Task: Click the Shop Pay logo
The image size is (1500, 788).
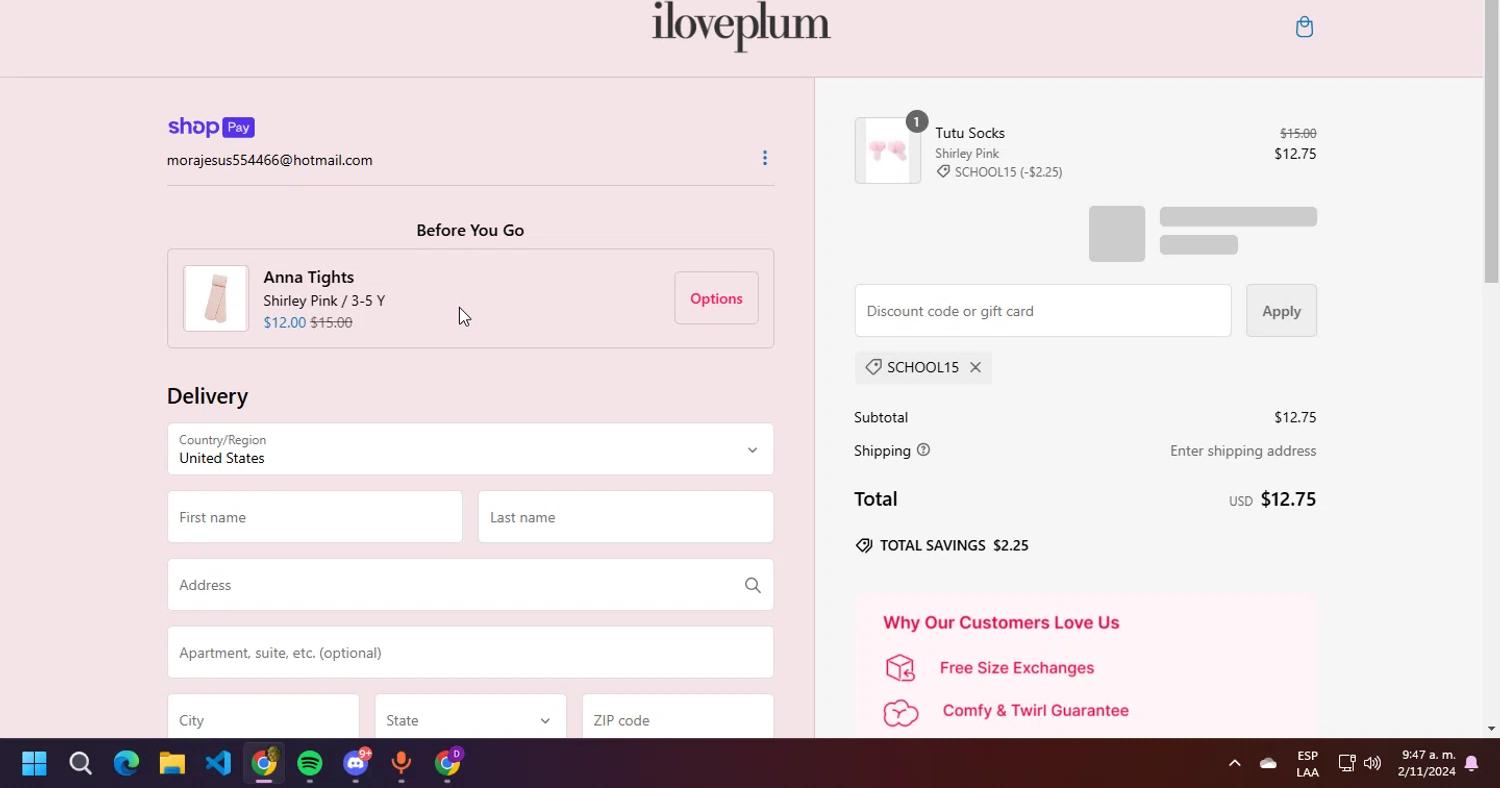Action: tap(211, 127)
